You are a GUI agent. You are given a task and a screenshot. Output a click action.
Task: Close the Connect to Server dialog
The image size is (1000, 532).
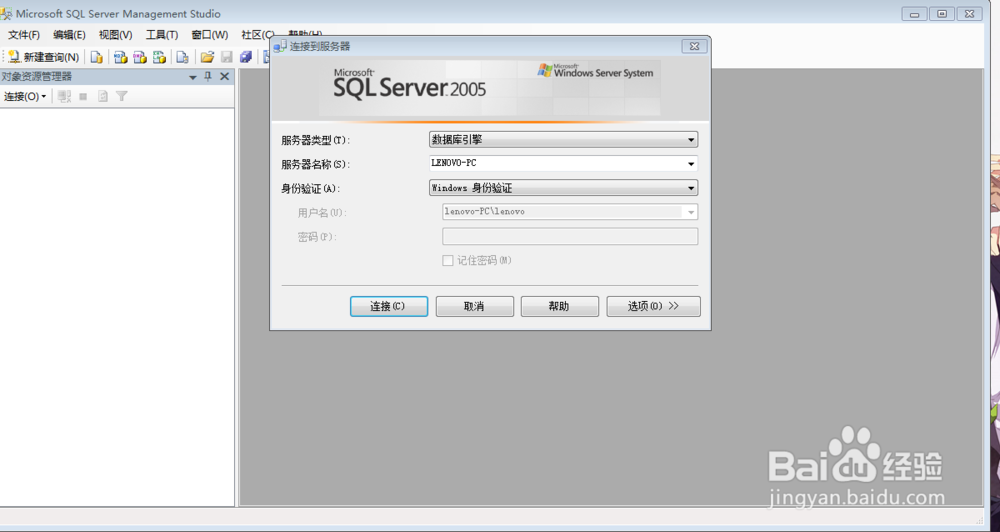[694, 46]
